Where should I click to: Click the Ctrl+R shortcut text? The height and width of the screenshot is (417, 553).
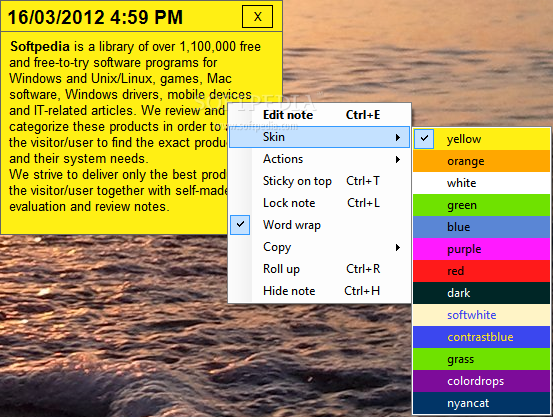(363, 269)
